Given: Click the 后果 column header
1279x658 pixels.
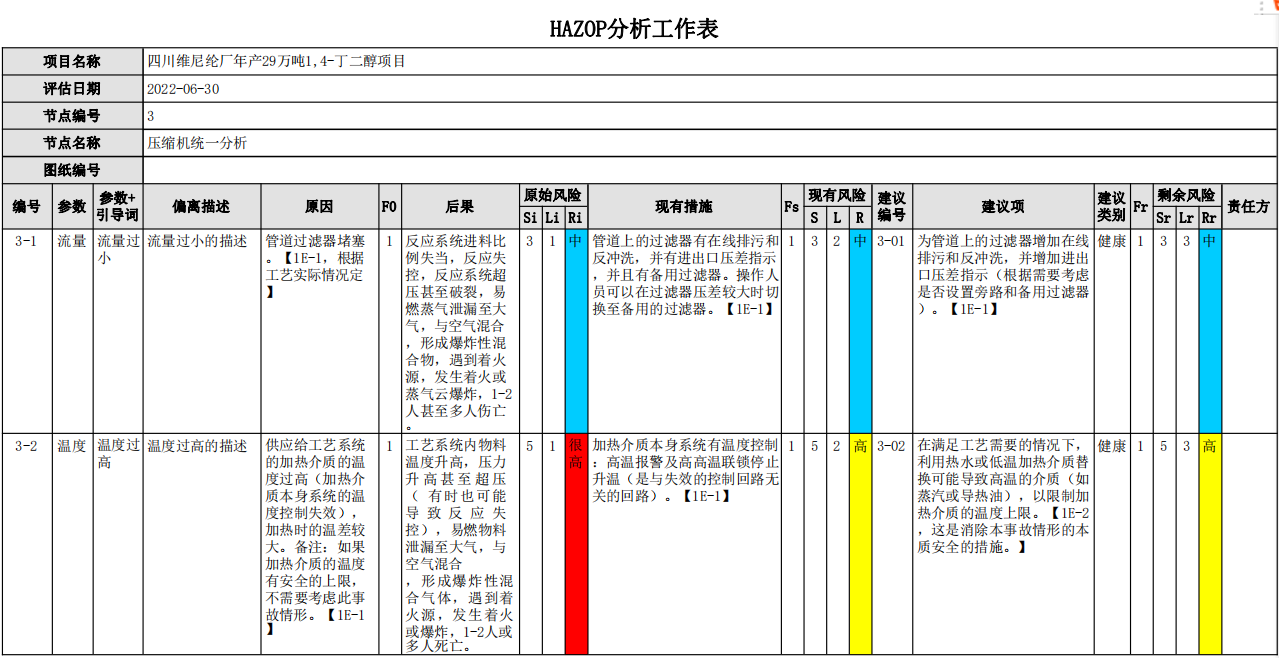Looking at the screenshot, I should click(460, 206).
